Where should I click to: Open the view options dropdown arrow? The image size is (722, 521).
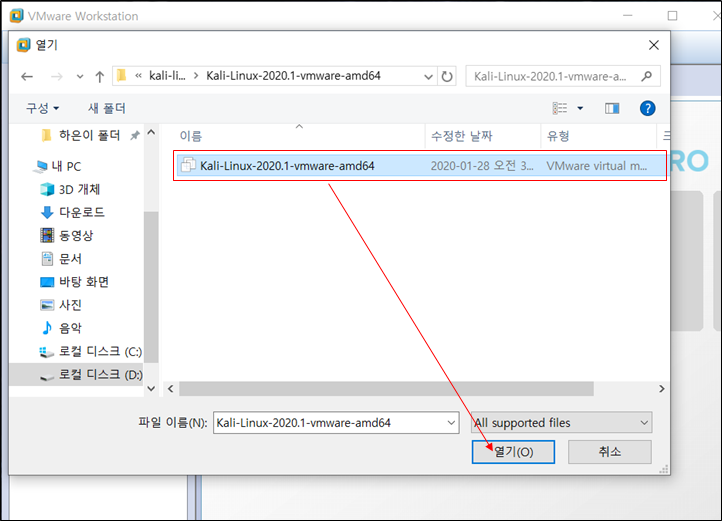coord(580,109)
